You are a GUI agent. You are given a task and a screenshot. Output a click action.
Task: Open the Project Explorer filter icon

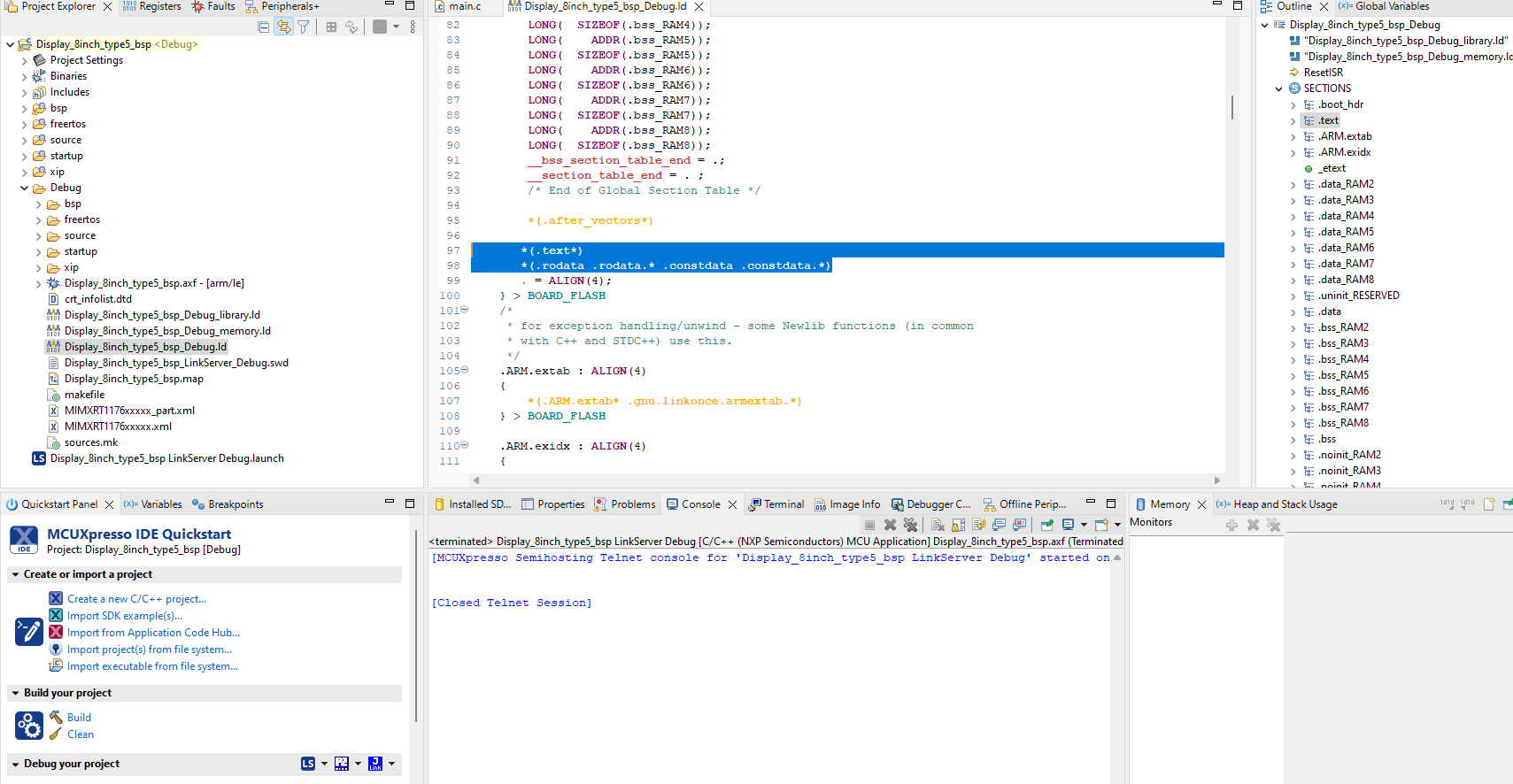[304, 27]
